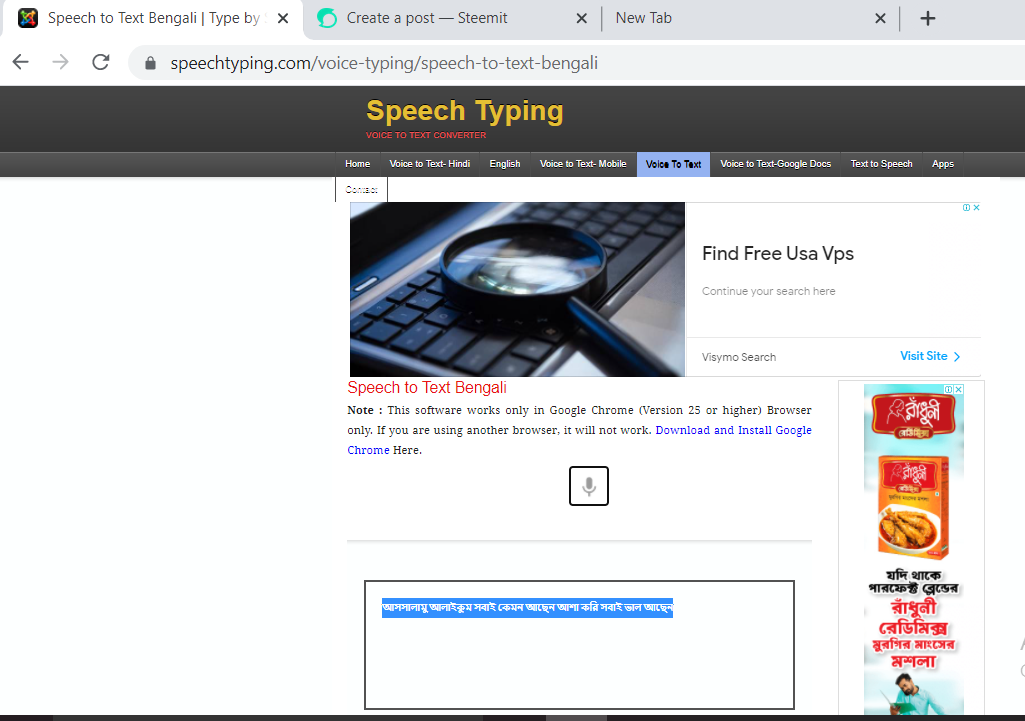The width and height of the screenshot is (1025, 721).
Task: Click the address bar URL
Action: 384,63
